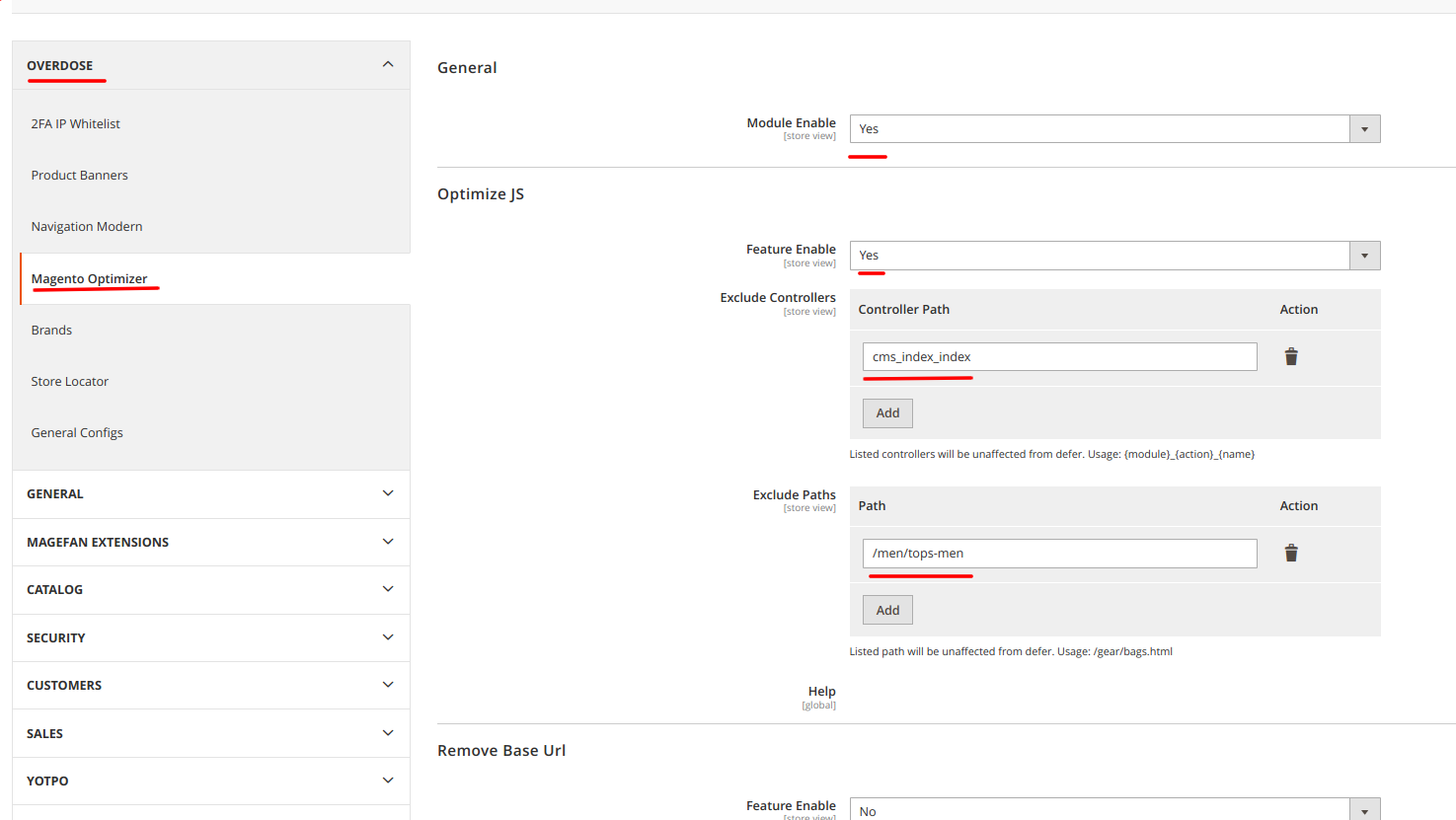Viewport: 1456px width, 820px height.
Task: Expand the GENERAL config section
Action: click(x=210, y=493)
